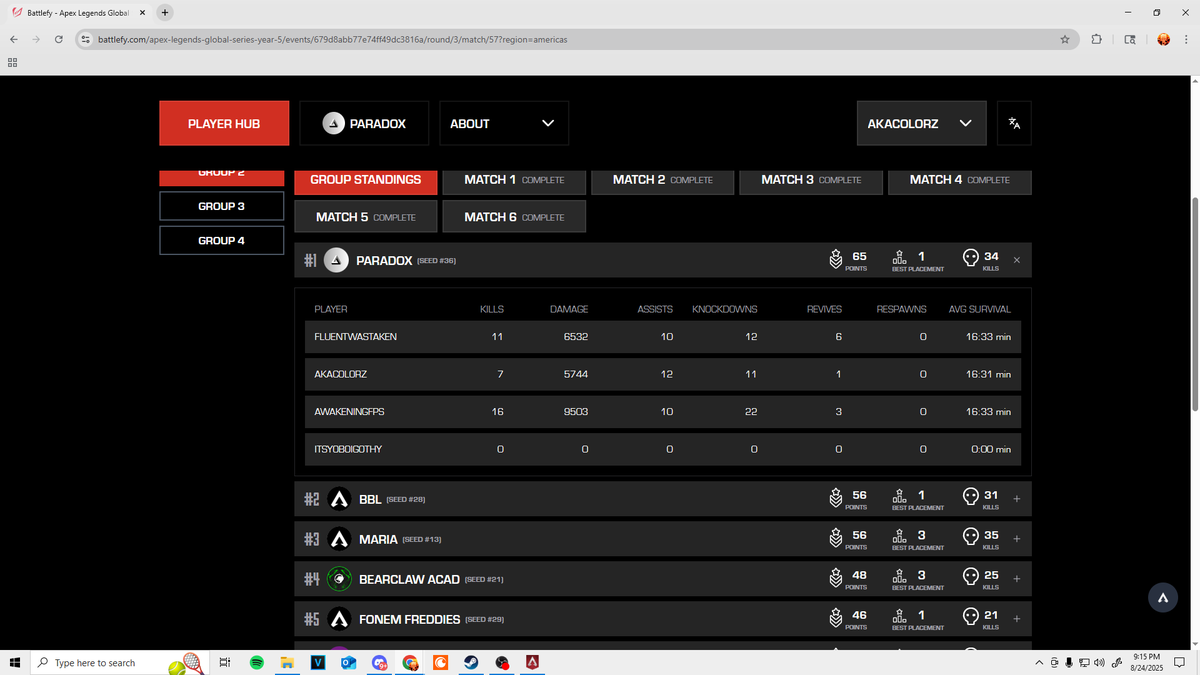This screenshot has height=675, width=1200.
Task: Show hidden system tray icons
Action: pos(1039,662)
